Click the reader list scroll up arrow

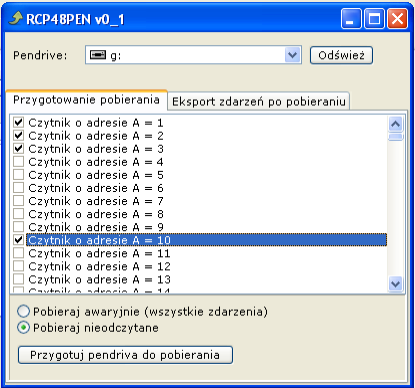pos(396,124)
